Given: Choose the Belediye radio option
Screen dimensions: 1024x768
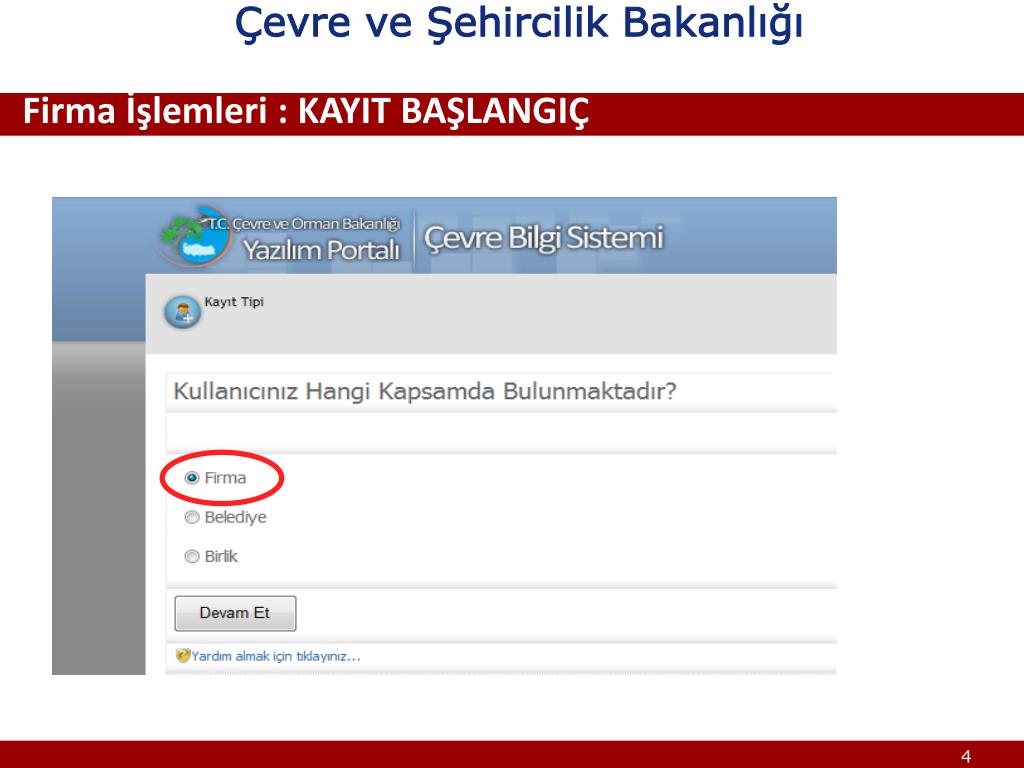Looking at the screenshot, I should pyautogui.click(x=191, y=517).
